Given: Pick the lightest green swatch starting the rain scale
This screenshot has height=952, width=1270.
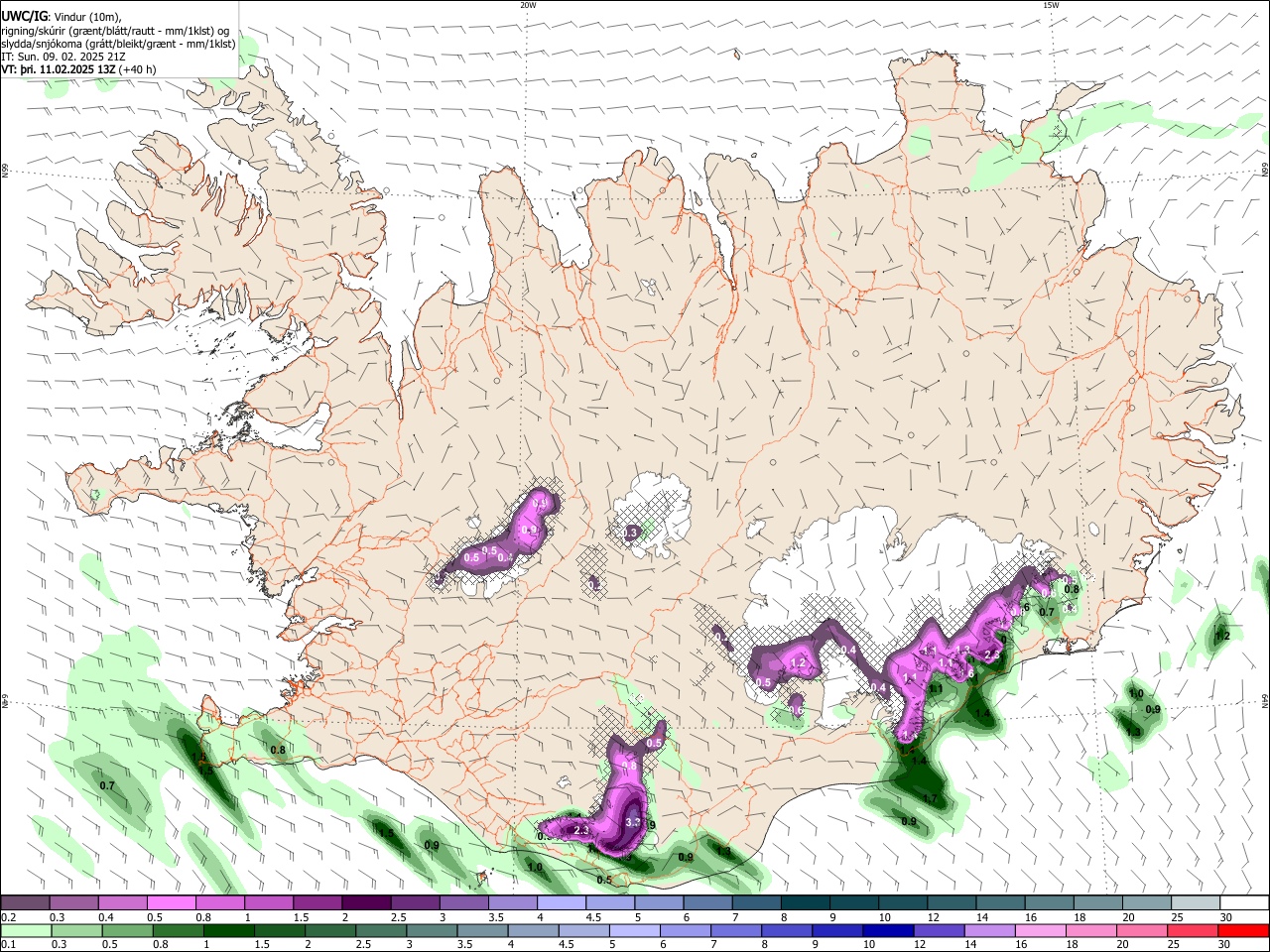Looking at the screenshot, I should pos(25,930).
